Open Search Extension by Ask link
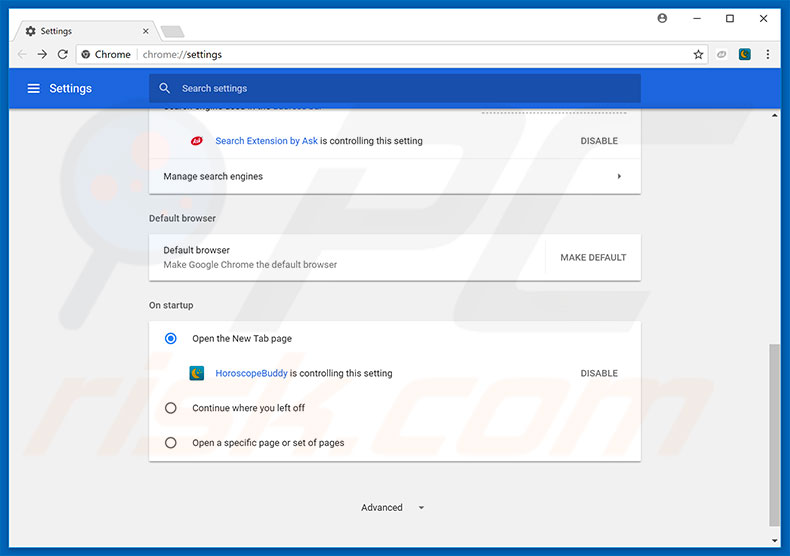Viewport: 790px width, 556px height. [267, 141]
